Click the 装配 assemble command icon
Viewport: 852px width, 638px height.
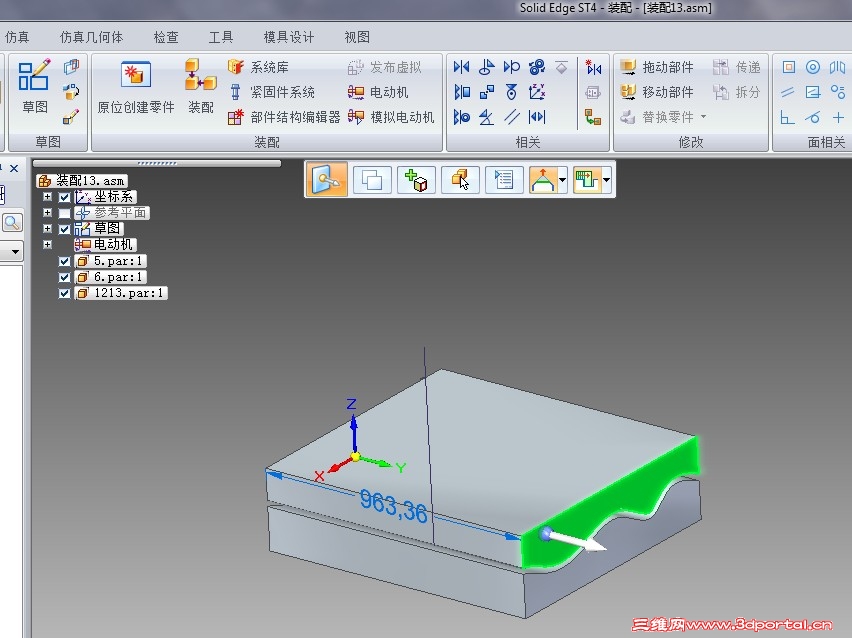201,75
